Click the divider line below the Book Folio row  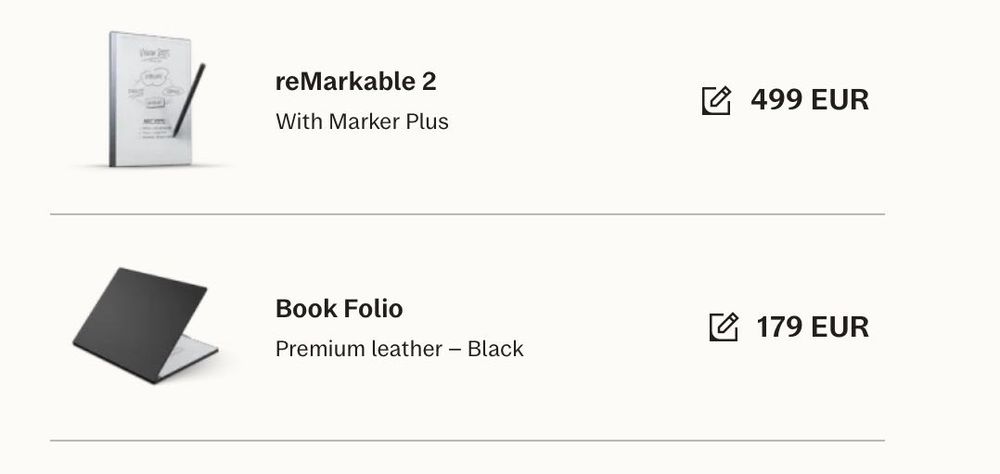467,440
